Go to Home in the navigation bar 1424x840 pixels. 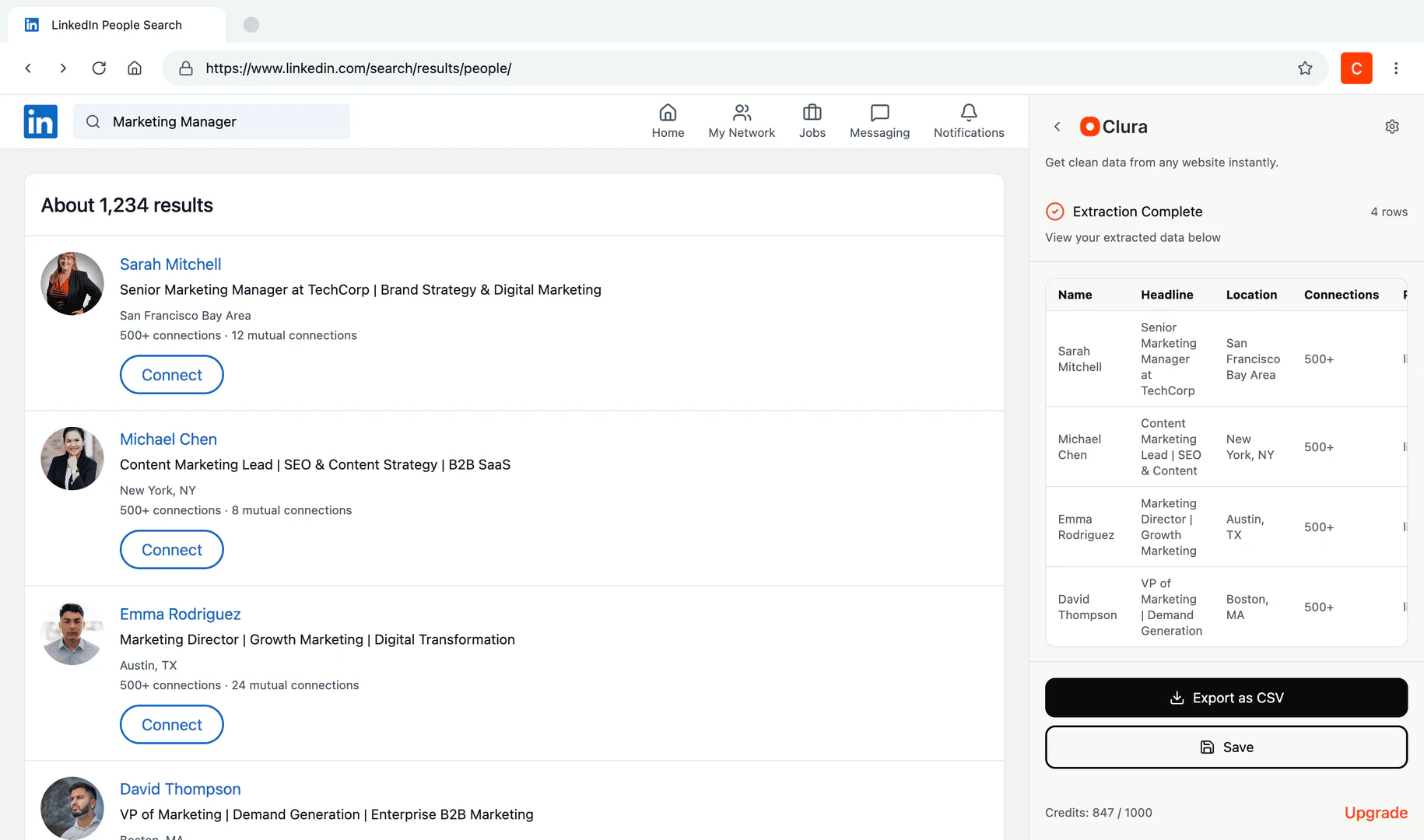pyautogui.click(x=668, y=121)
